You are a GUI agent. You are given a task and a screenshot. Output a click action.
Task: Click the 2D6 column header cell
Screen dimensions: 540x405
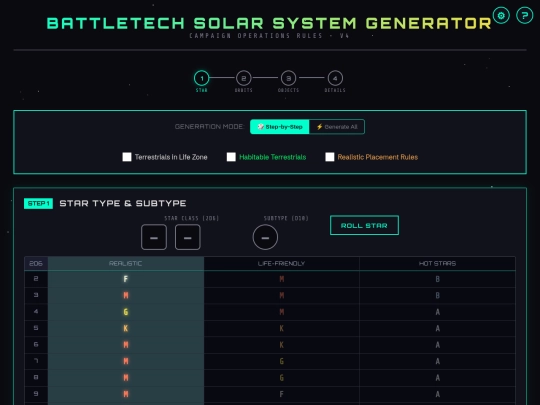point(36,263)
